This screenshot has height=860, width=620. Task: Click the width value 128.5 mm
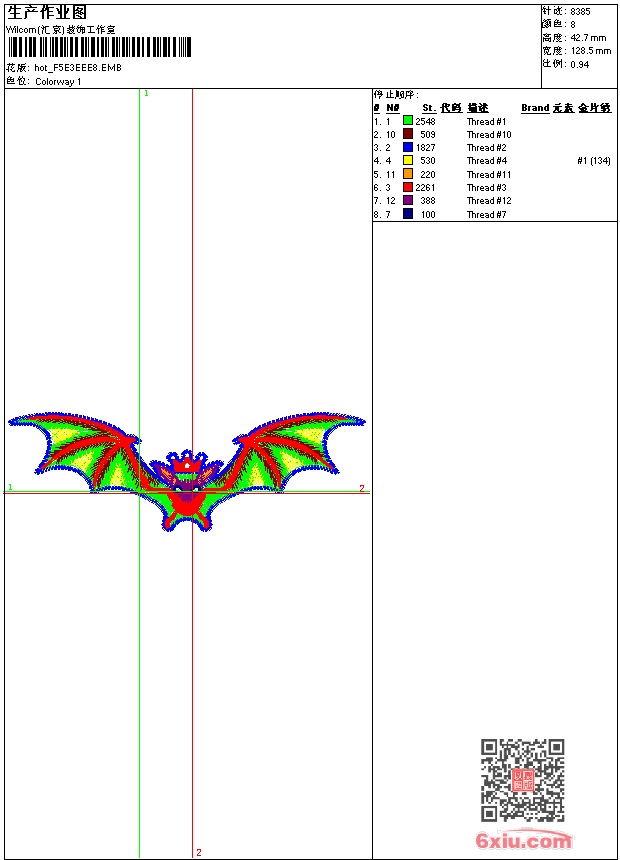pos(591,51)
